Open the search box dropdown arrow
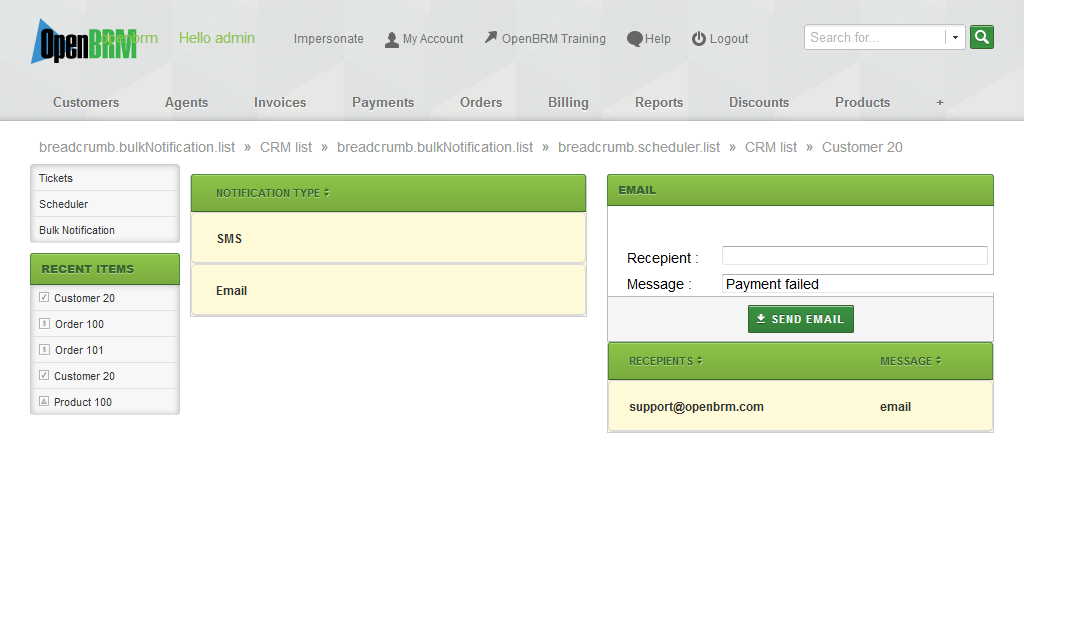The width and height of the screenshot is (1084, 637). click(955, 38)
